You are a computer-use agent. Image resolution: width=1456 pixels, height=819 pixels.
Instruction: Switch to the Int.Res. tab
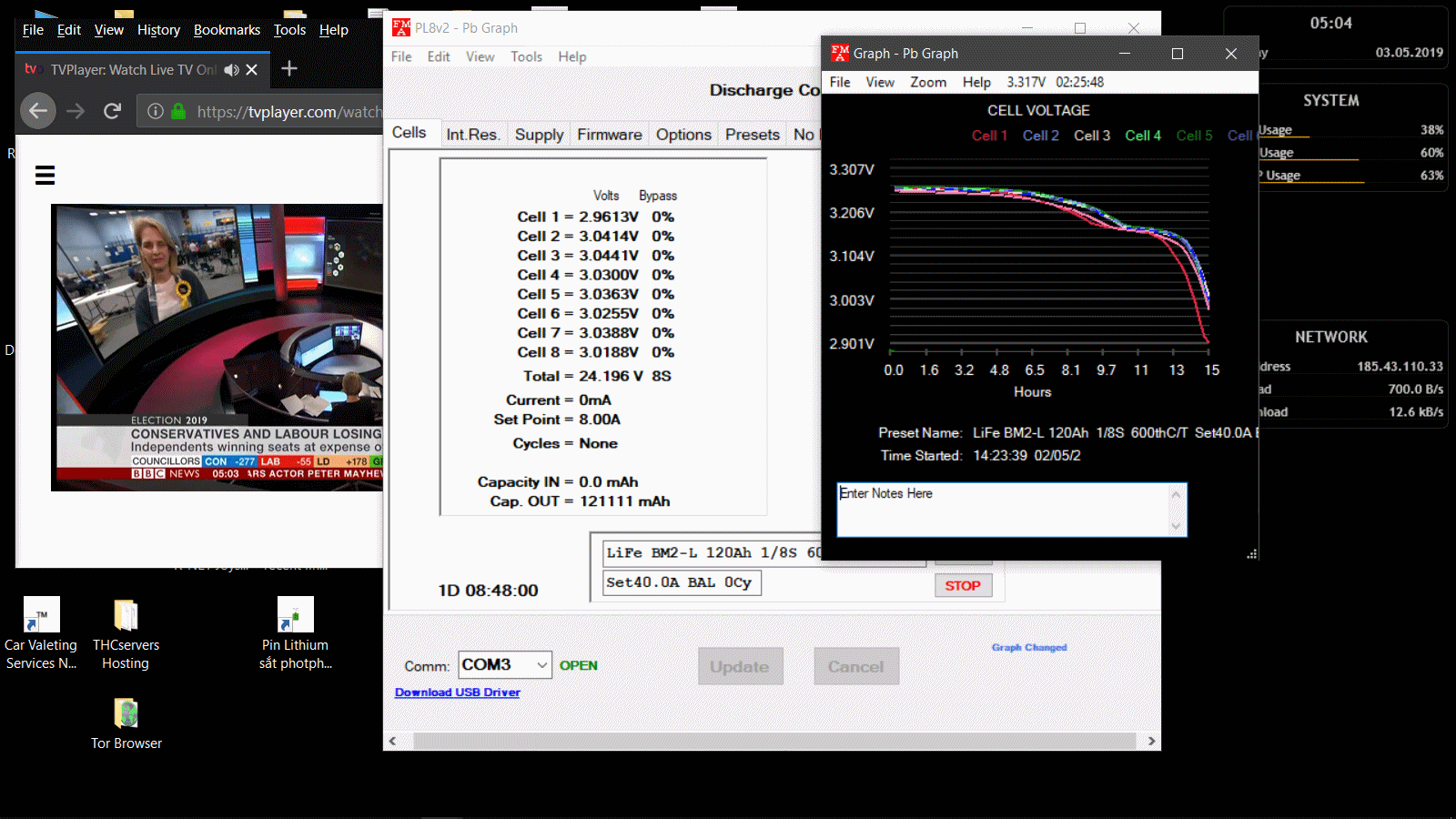coord(472,135)
